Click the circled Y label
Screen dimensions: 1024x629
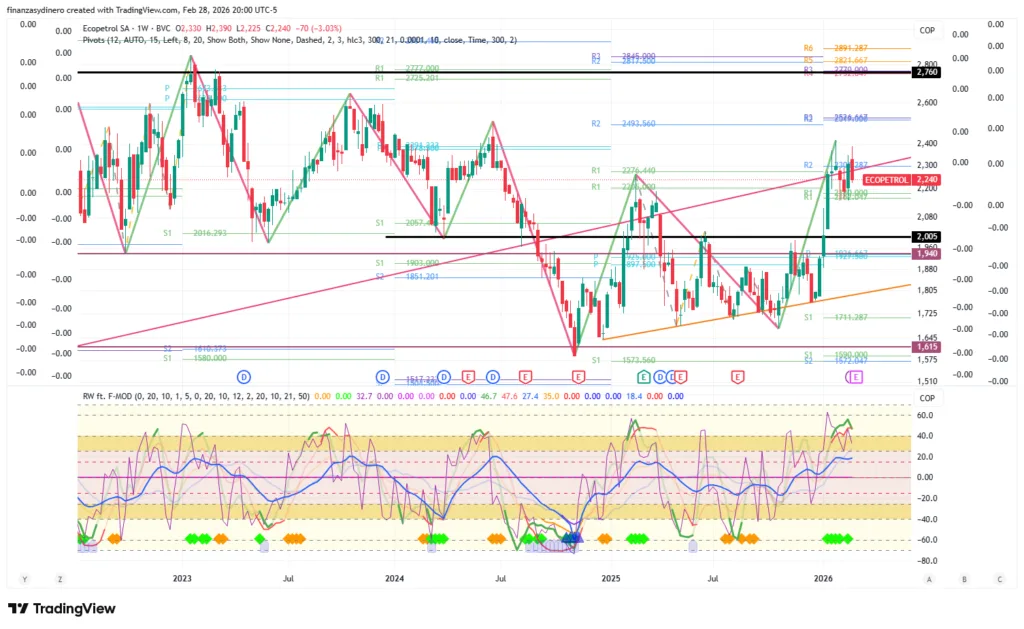(x=25, y=579)
